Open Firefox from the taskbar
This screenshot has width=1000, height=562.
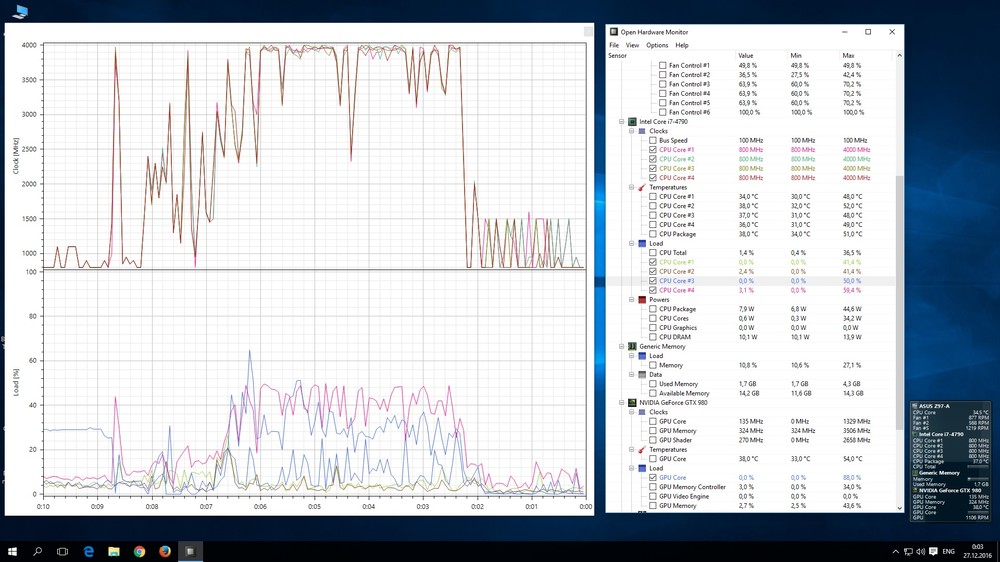tap(164, 551)
